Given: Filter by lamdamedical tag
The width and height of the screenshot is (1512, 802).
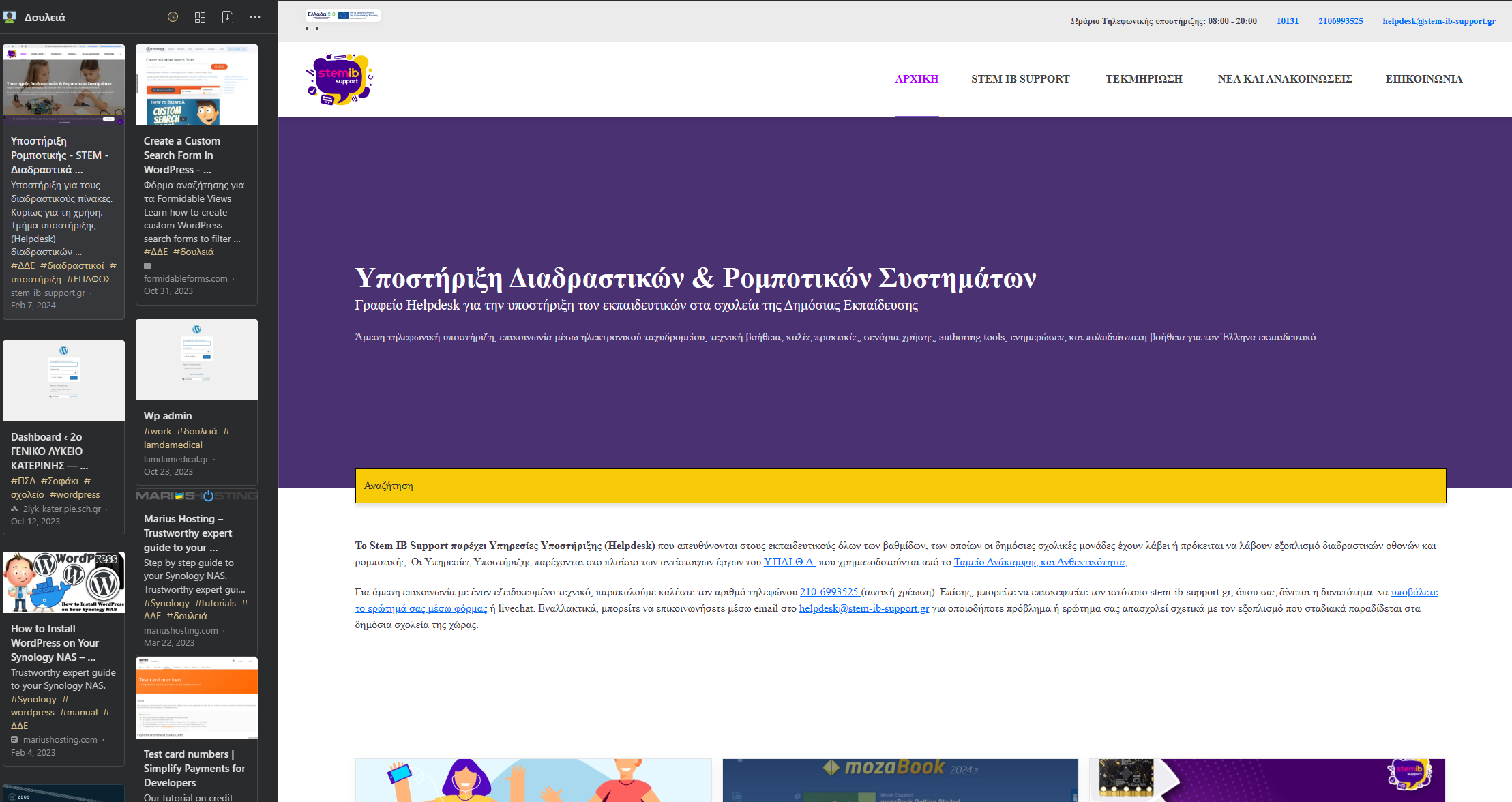Looking at the screenshot, I should [x=173, y=445].
